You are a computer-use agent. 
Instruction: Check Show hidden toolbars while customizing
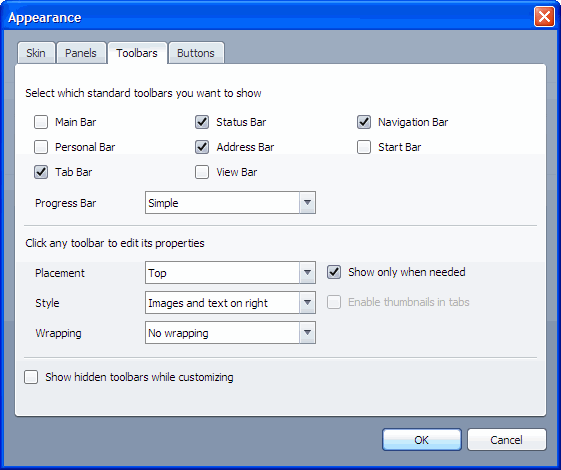[x=31, y=377]
